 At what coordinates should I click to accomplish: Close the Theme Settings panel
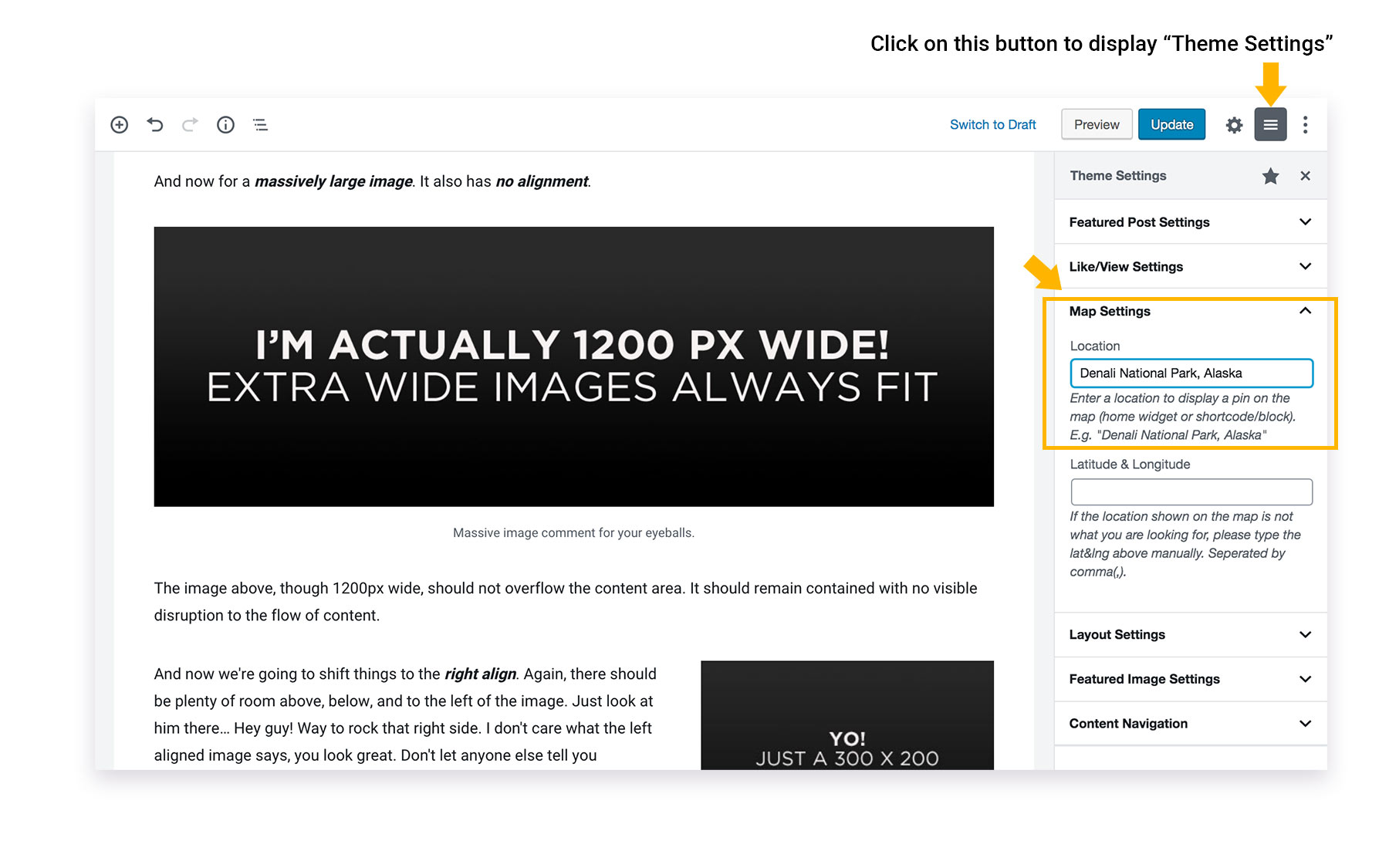(x=1305, y=175)
